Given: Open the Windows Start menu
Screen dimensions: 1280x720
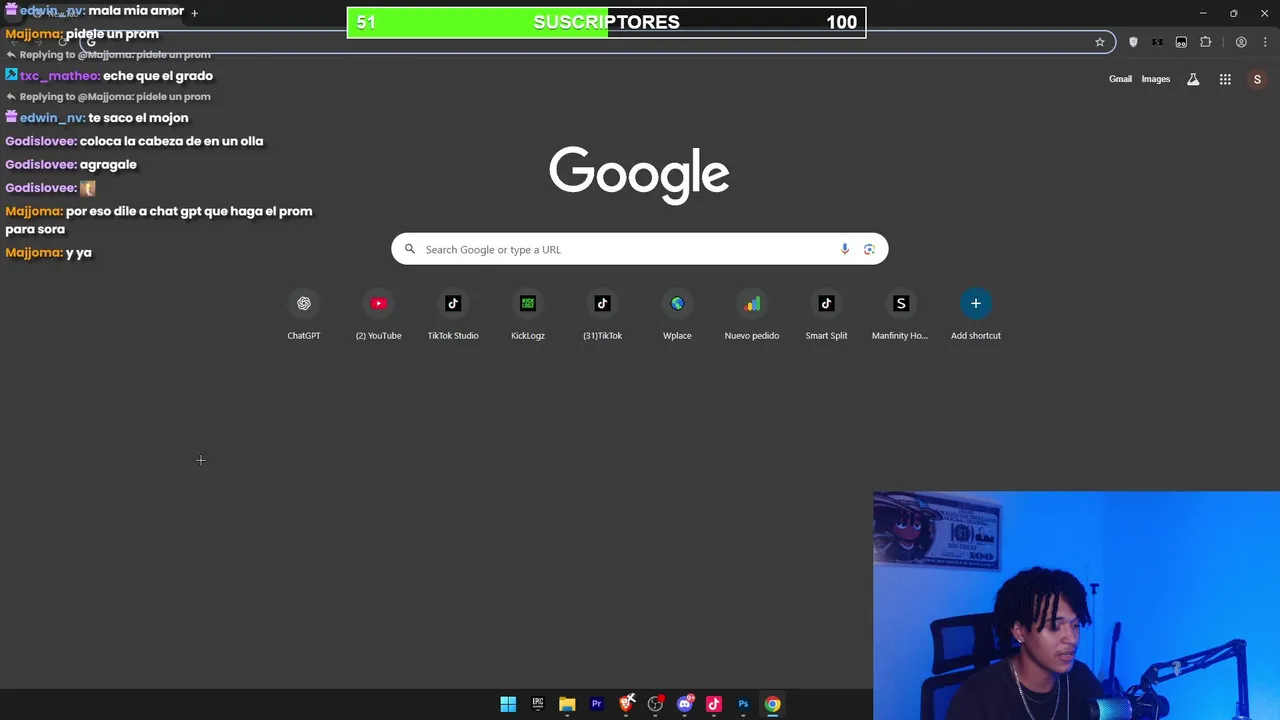Looking at the screenshot, I should point(508,704).
